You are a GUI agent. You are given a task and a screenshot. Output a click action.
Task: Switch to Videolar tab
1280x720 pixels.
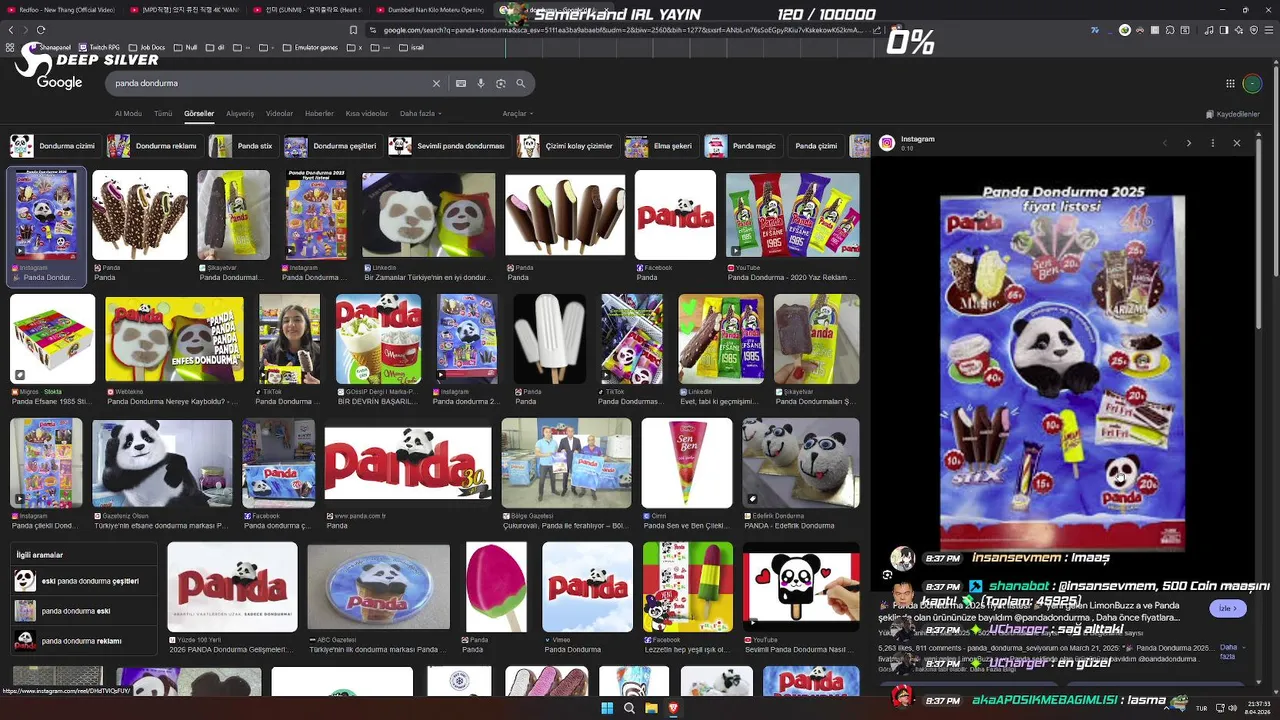[279, 114]
